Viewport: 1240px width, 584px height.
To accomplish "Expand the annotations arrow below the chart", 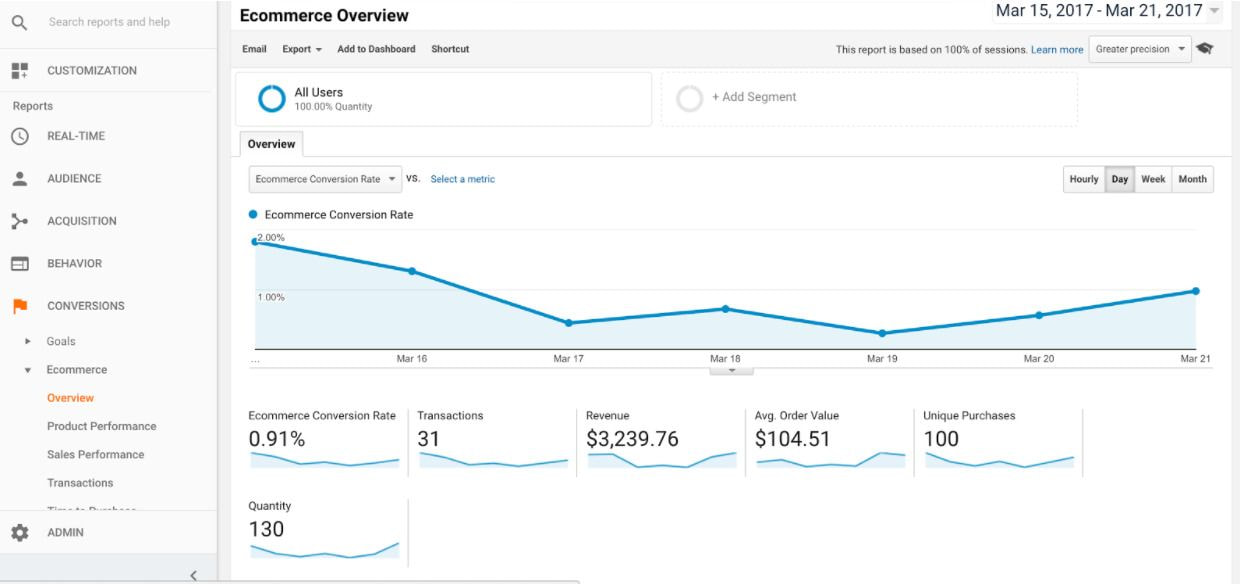I will point(732,371).
